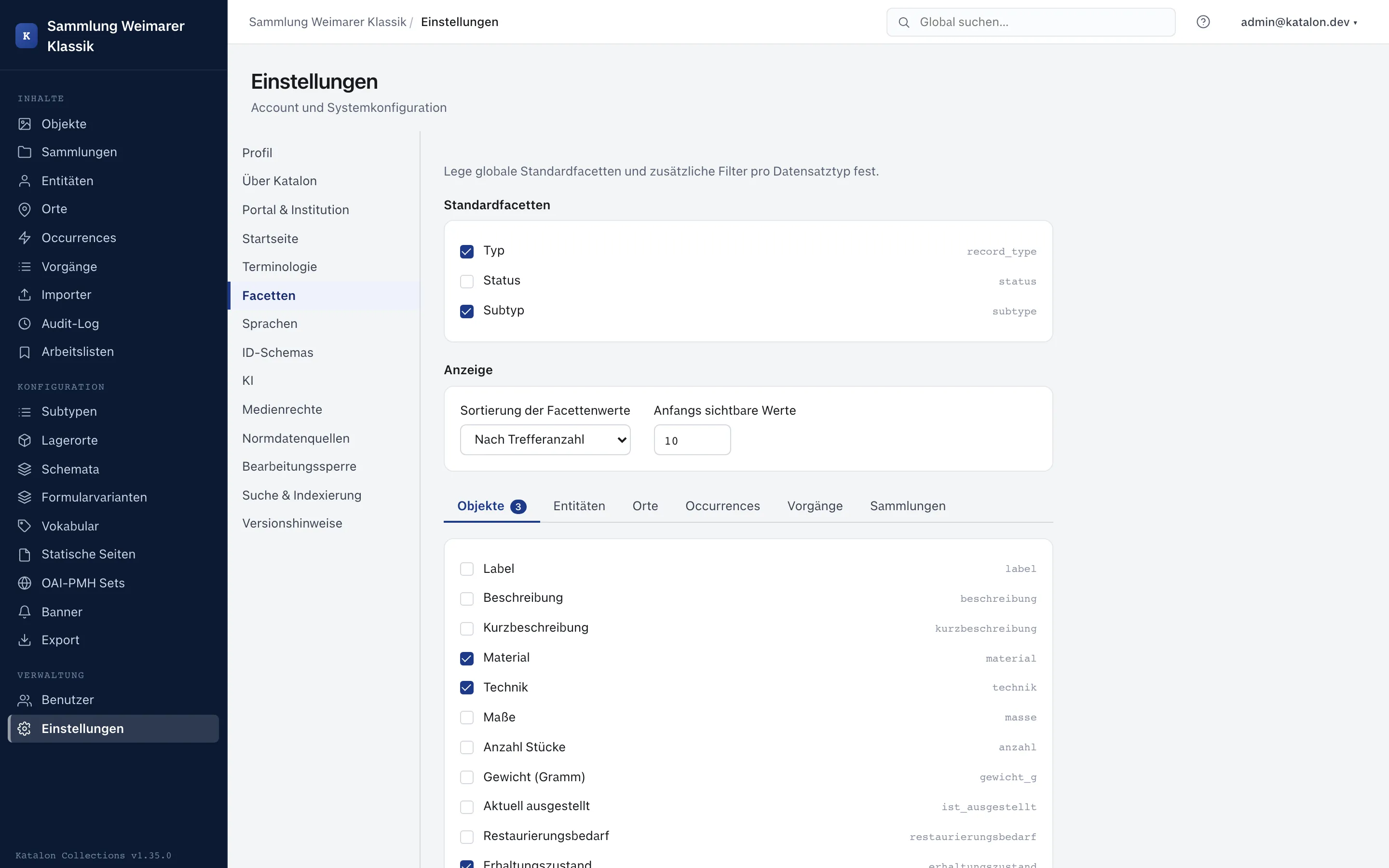The width and height of the screenshot is (1389, 868).
Task: Click the Audit-Log clock icon
Action: coord(25,324)
